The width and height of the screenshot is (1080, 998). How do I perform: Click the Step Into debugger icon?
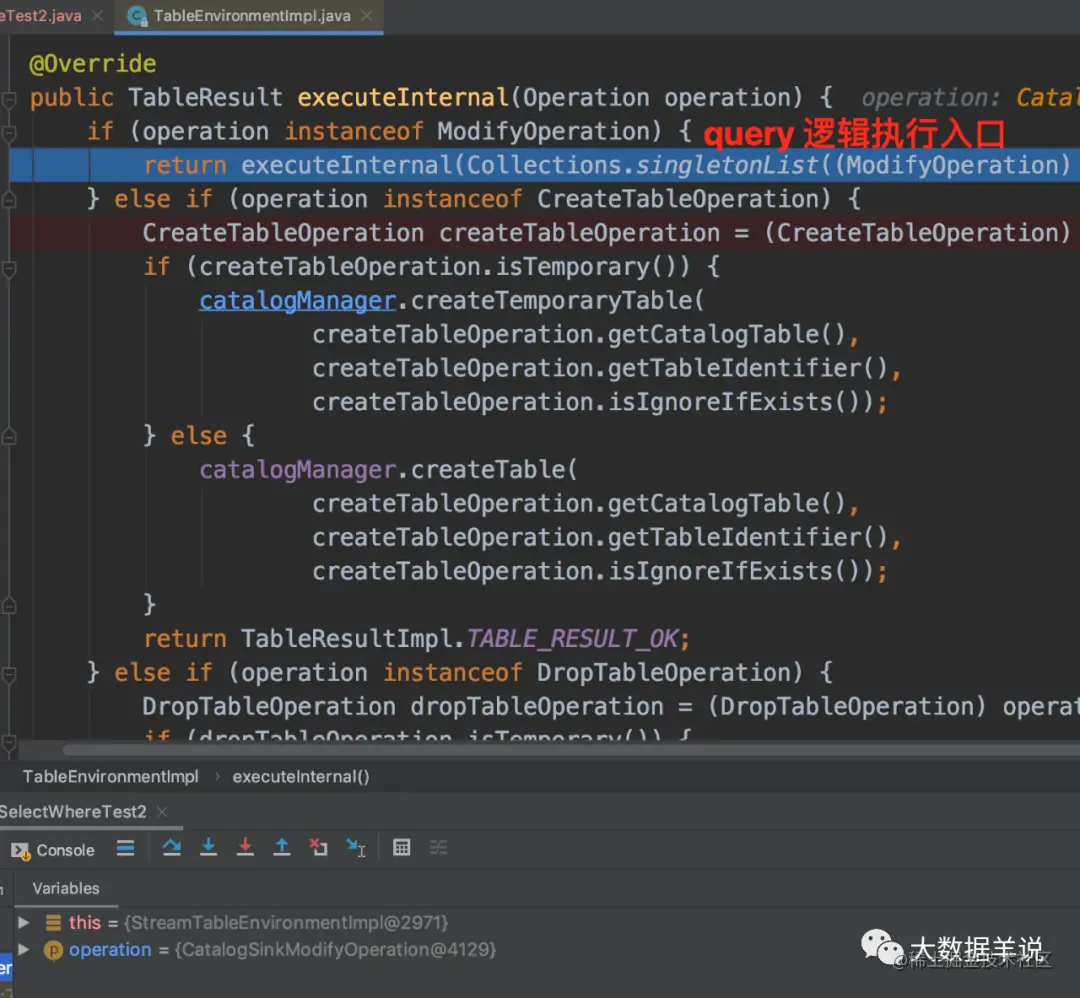(x=208, y=848)
